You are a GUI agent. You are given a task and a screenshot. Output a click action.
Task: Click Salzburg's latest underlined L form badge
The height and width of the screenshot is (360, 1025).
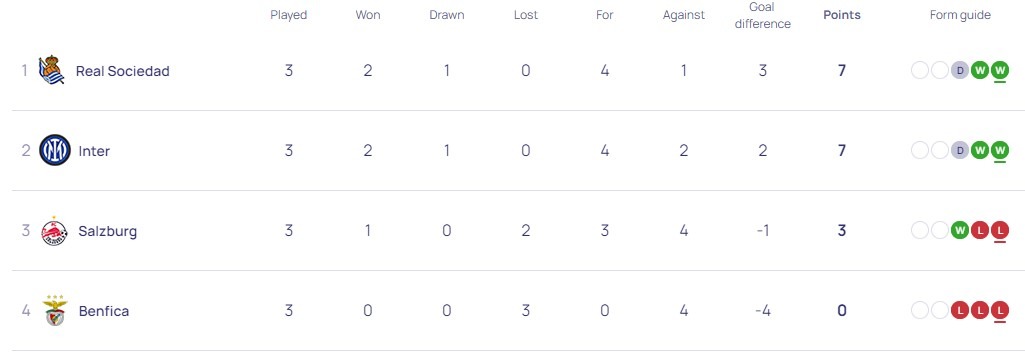tap(1000, 231)
